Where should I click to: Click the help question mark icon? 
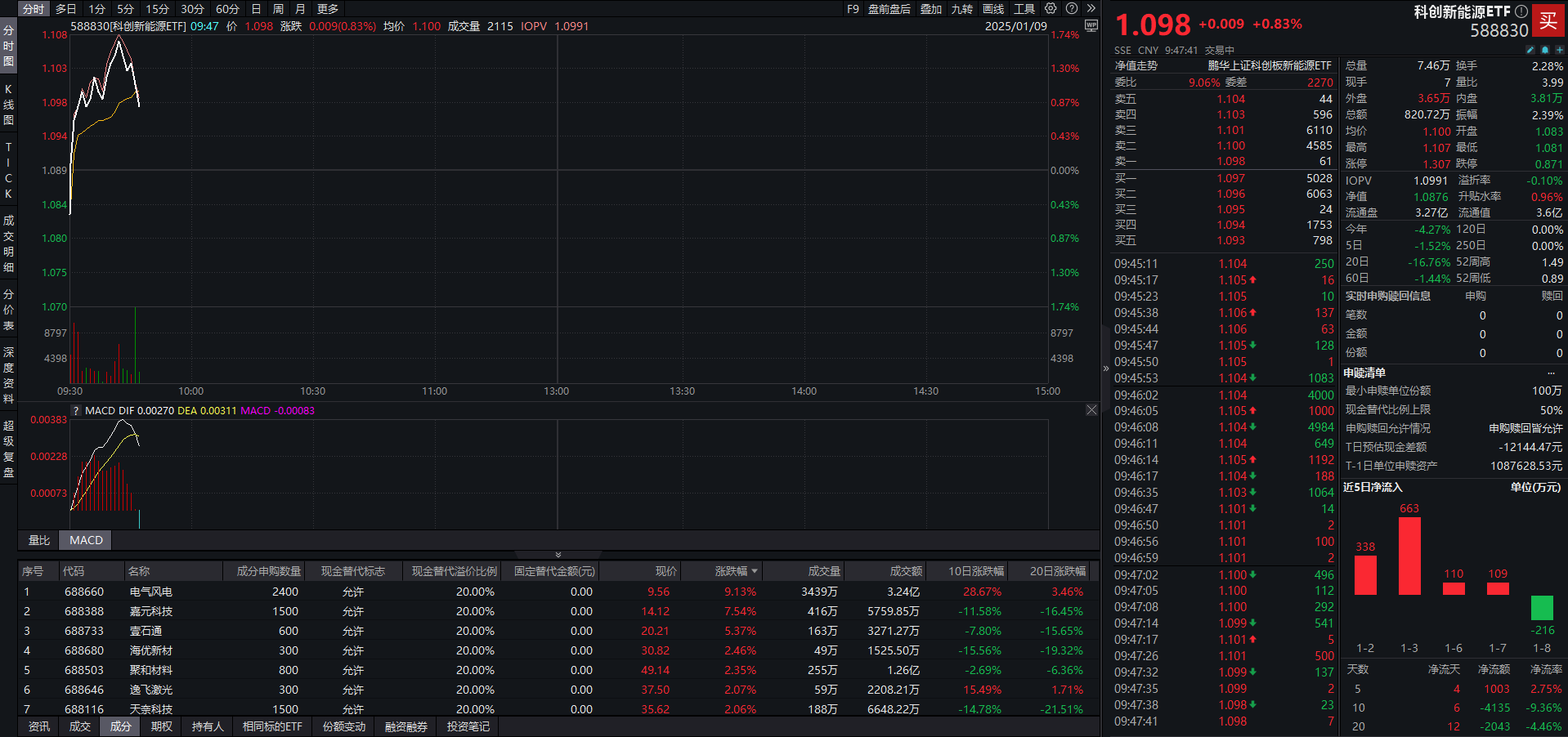[x=1072, y=9]
